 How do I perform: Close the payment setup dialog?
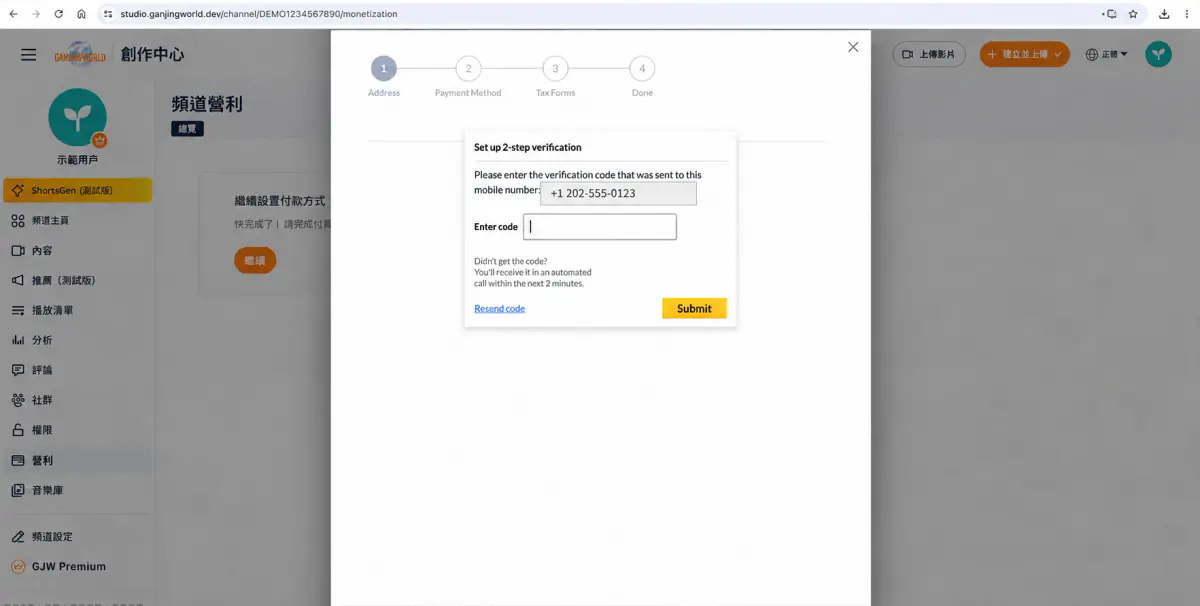[x=853, y=47]
